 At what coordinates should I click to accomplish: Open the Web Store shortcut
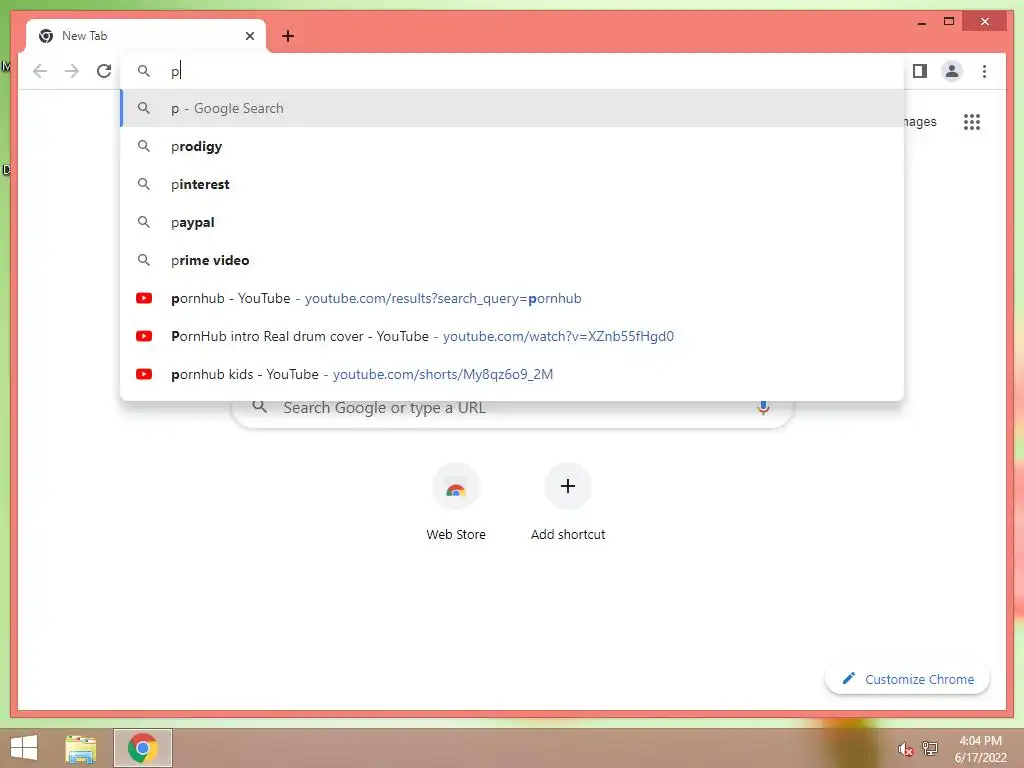pyautogui.click(x=456, y=502)
